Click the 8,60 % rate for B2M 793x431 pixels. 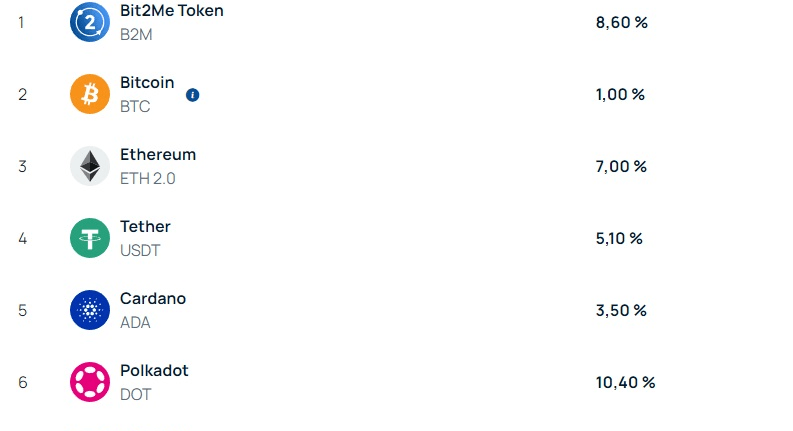click(621, 22)
